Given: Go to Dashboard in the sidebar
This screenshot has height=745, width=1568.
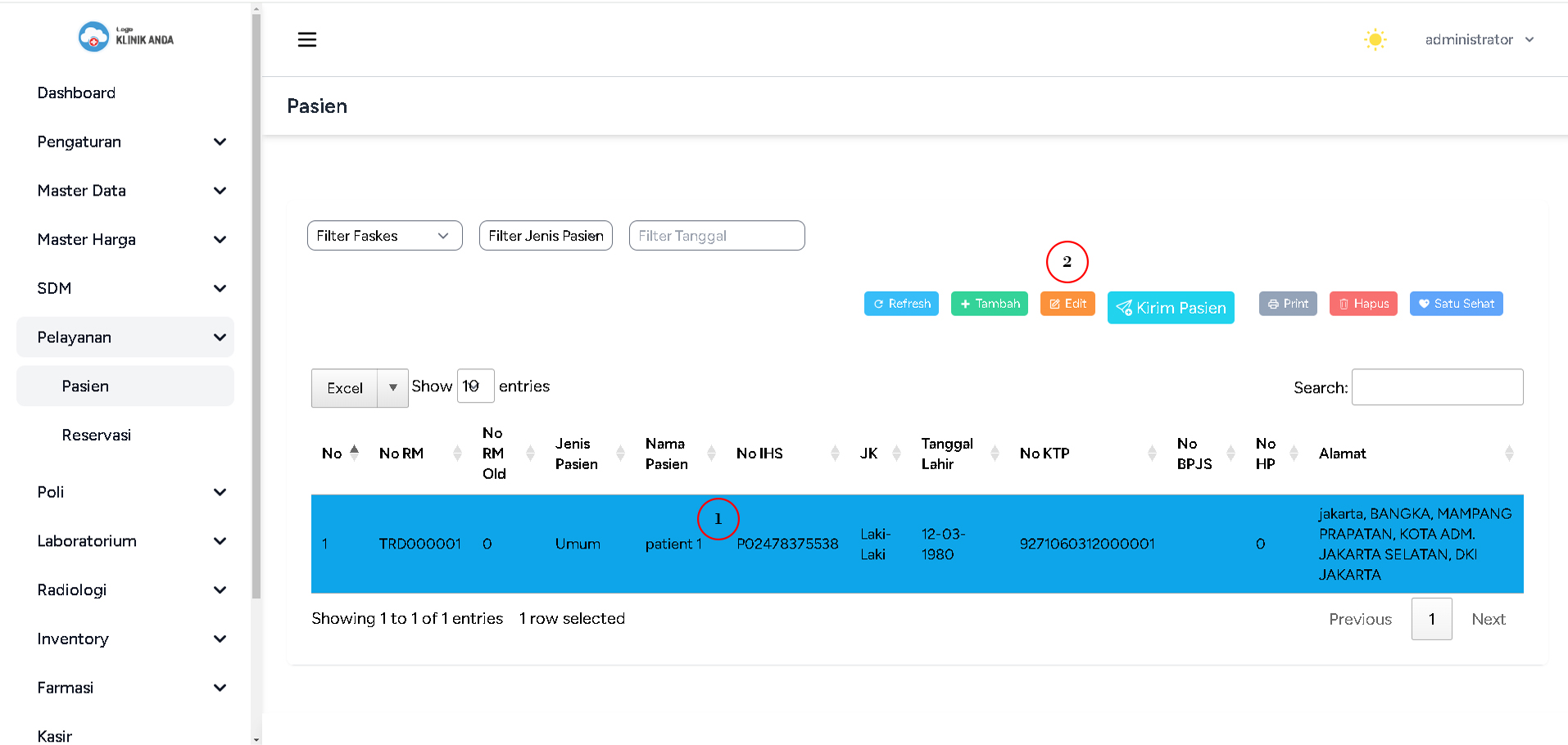Looking at the screenshot, I should coord(76,93).
